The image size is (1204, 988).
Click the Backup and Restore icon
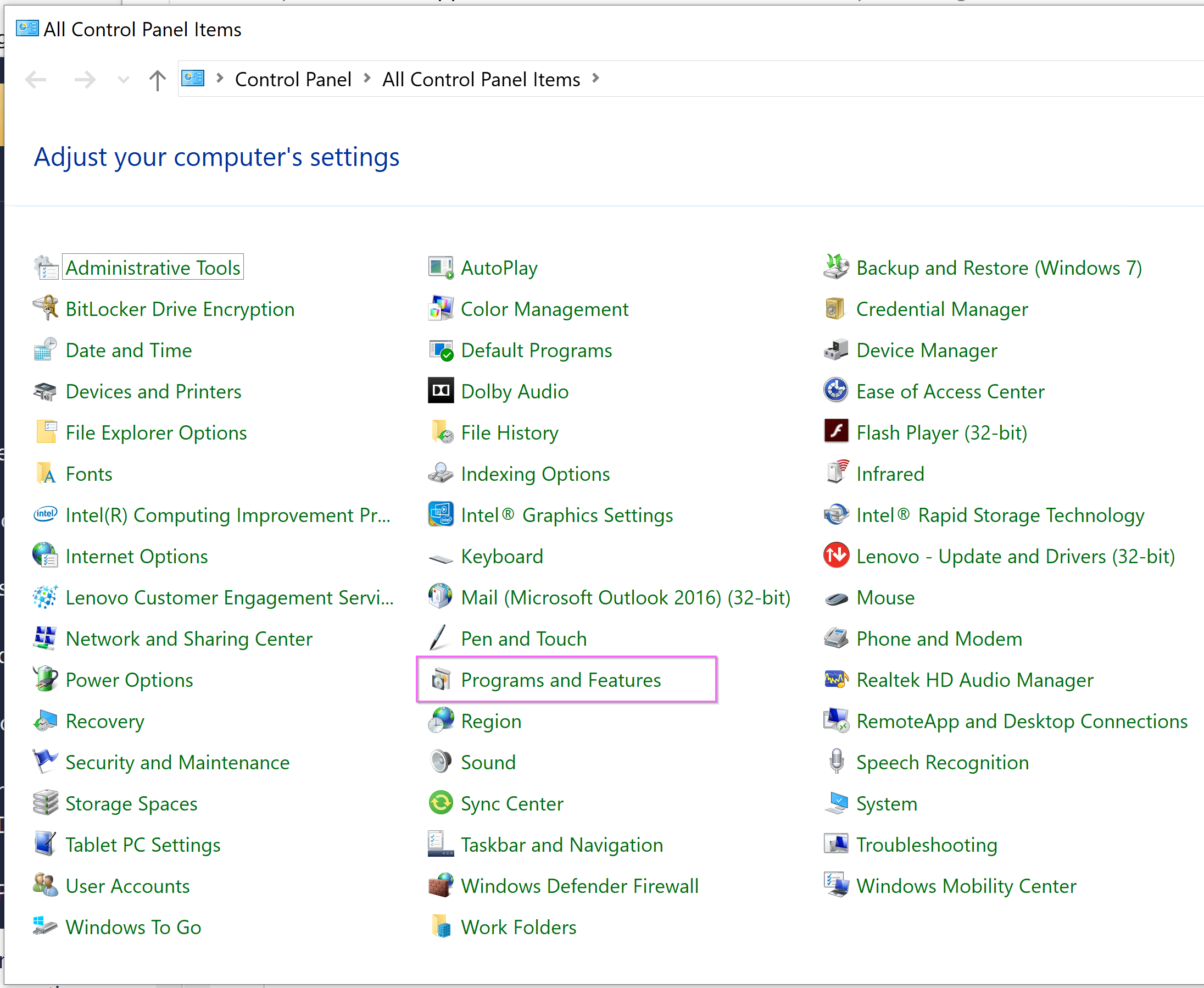[836, 268]
